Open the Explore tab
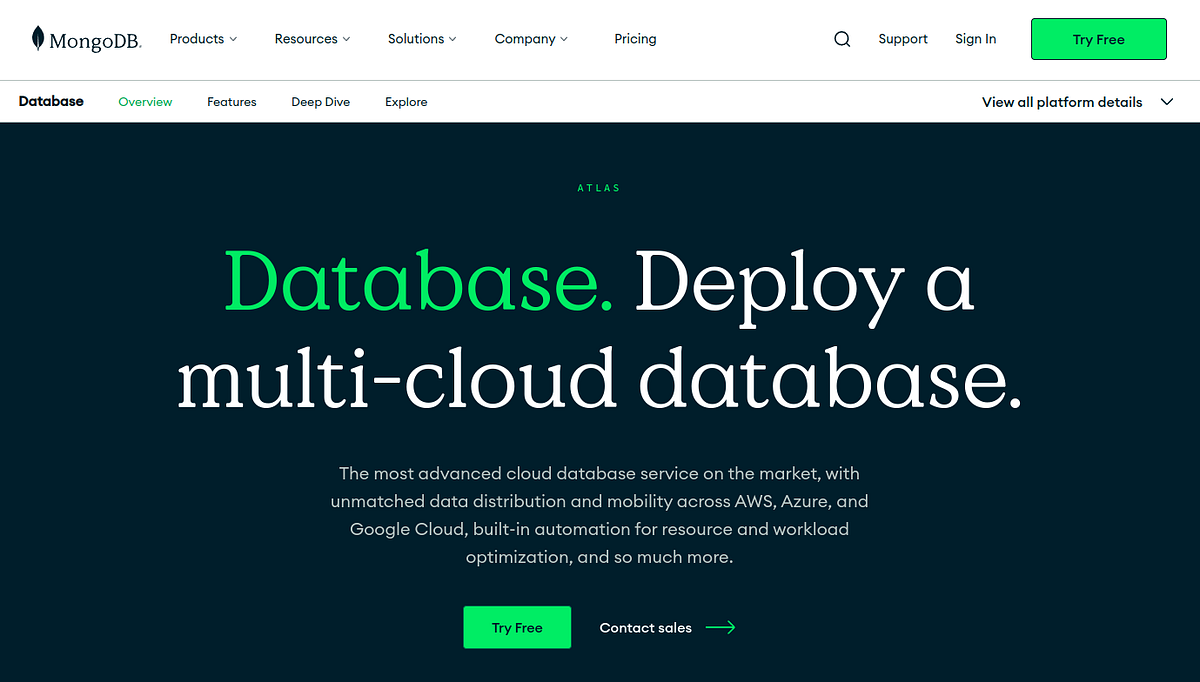Viewport: 1200px width, 682px height. click(x=405, y=101)
